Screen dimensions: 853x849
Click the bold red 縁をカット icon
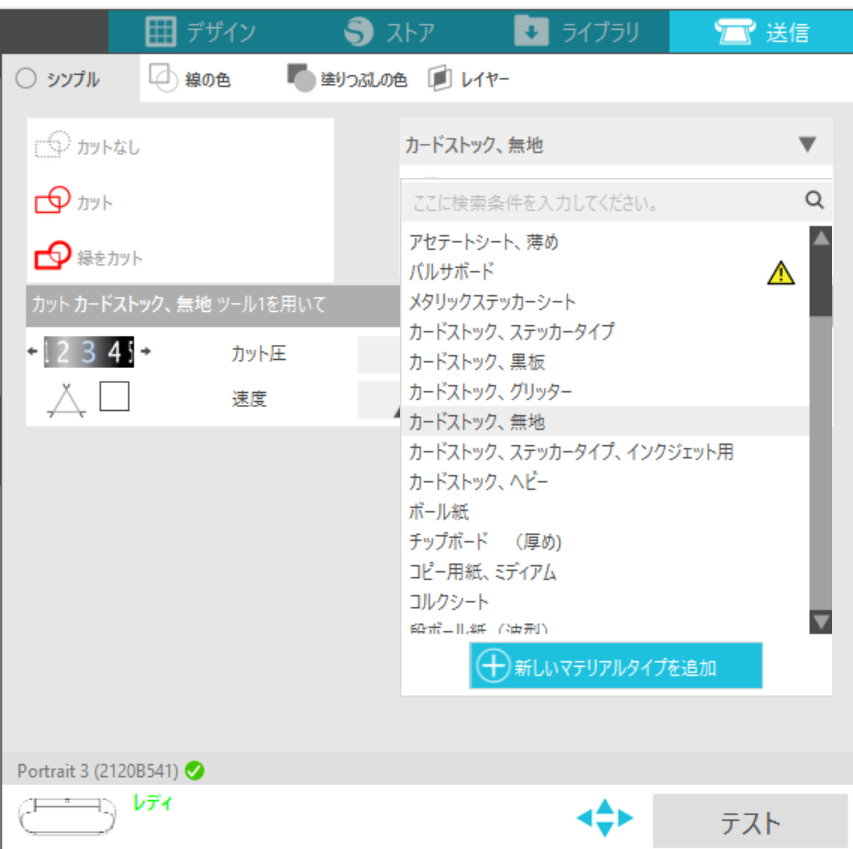52,256
